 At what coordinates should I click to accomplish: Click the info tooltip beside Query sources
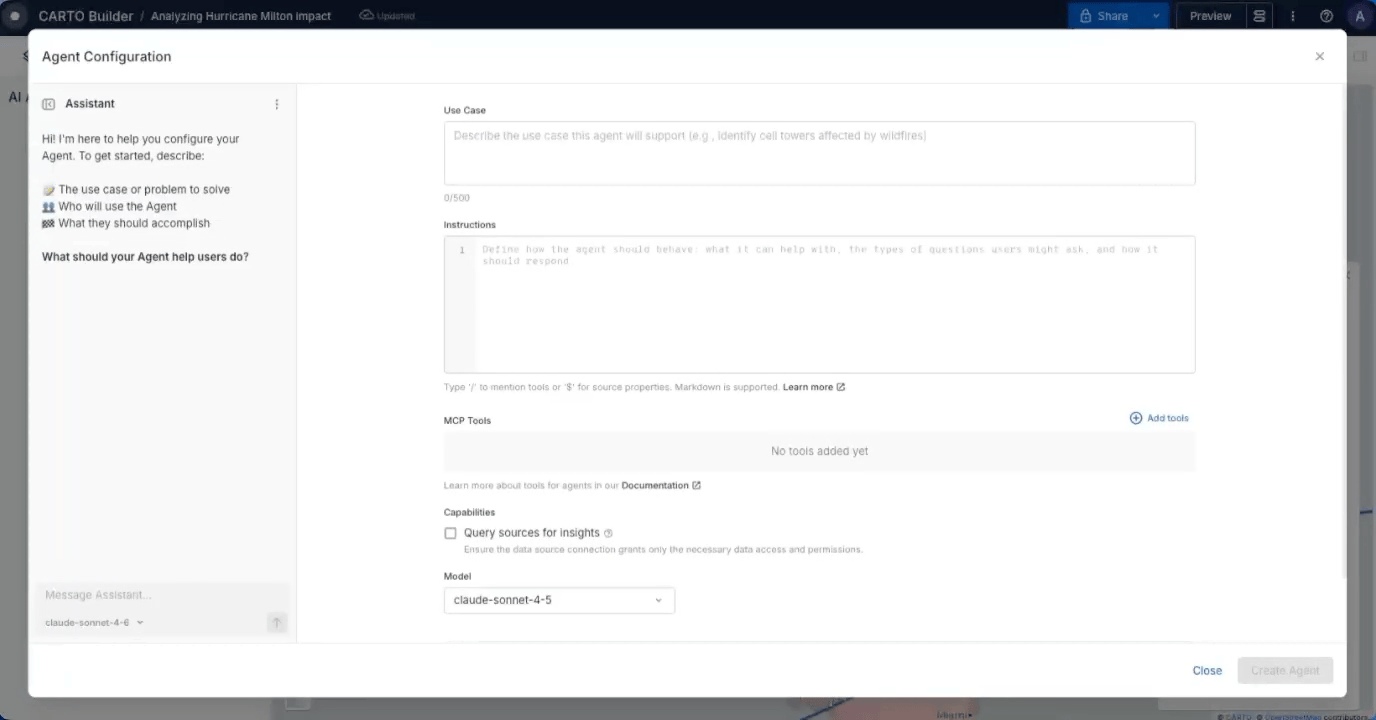coord(609,533)
